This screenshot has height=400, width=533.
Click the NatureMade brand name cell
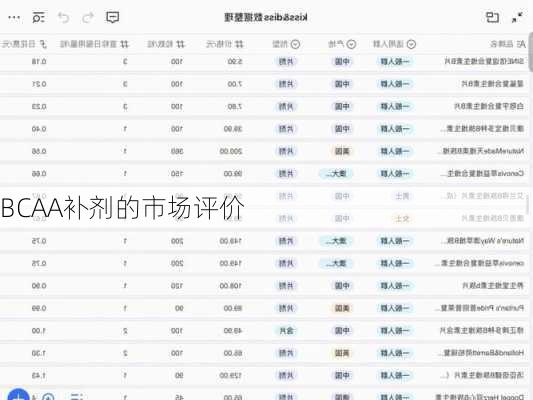pos(482,151)
